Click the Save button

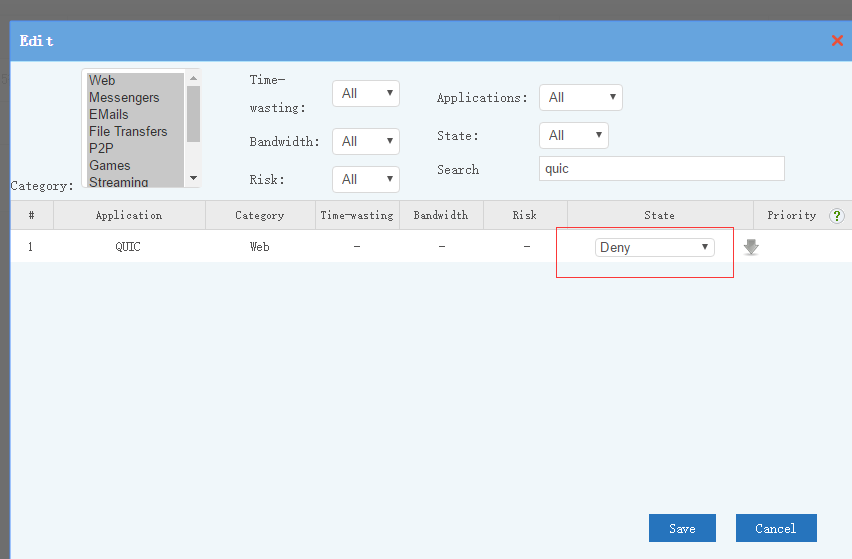pos(682,528)
